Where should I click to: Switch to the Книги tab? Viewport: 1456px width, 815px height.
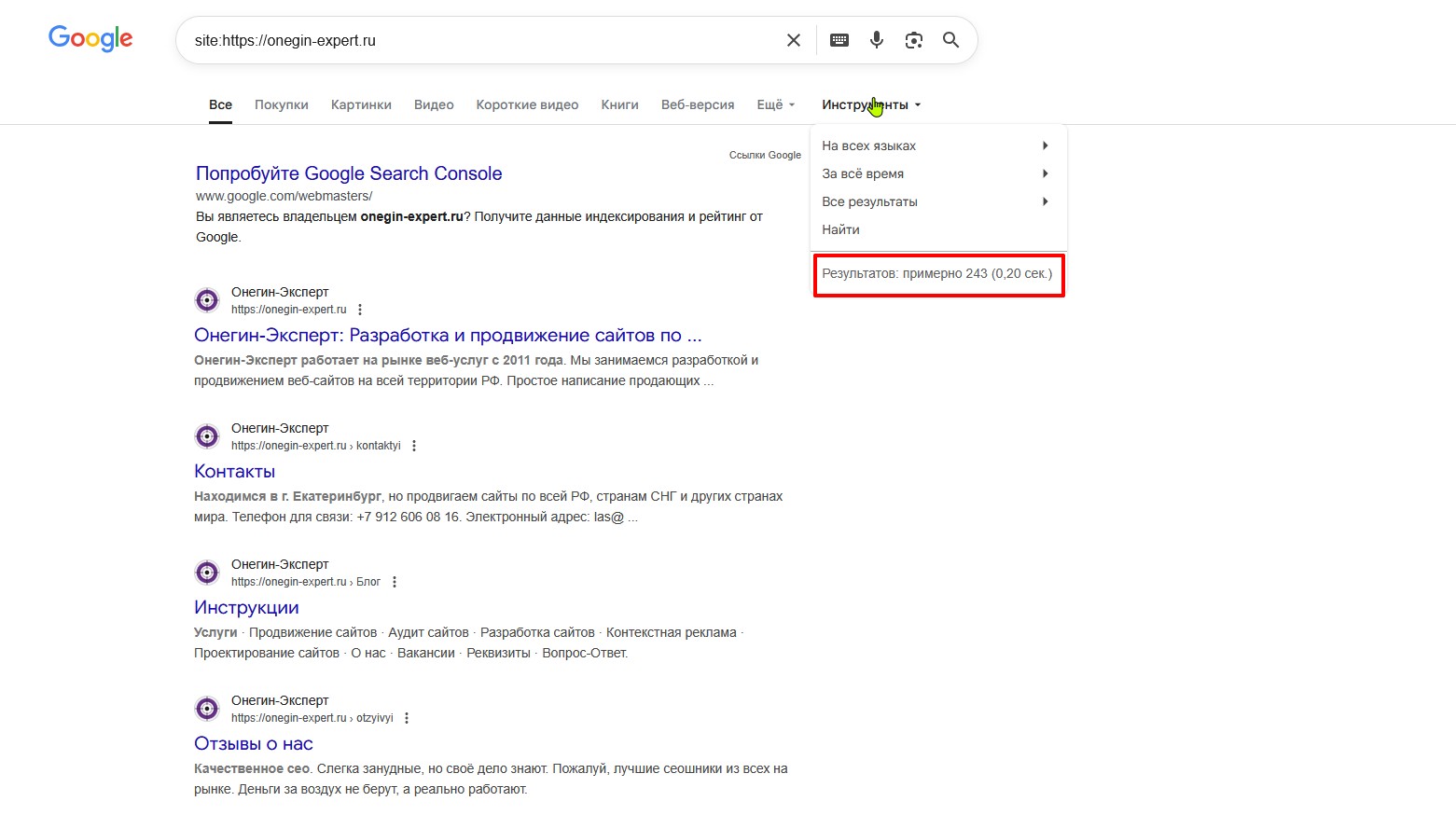coord(620,104)
